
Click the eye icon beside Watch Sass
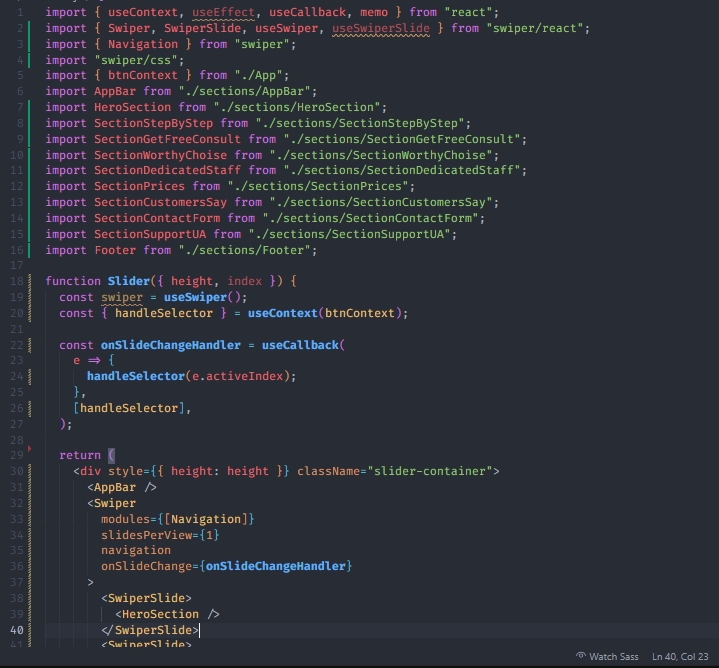tap(581, 656)
